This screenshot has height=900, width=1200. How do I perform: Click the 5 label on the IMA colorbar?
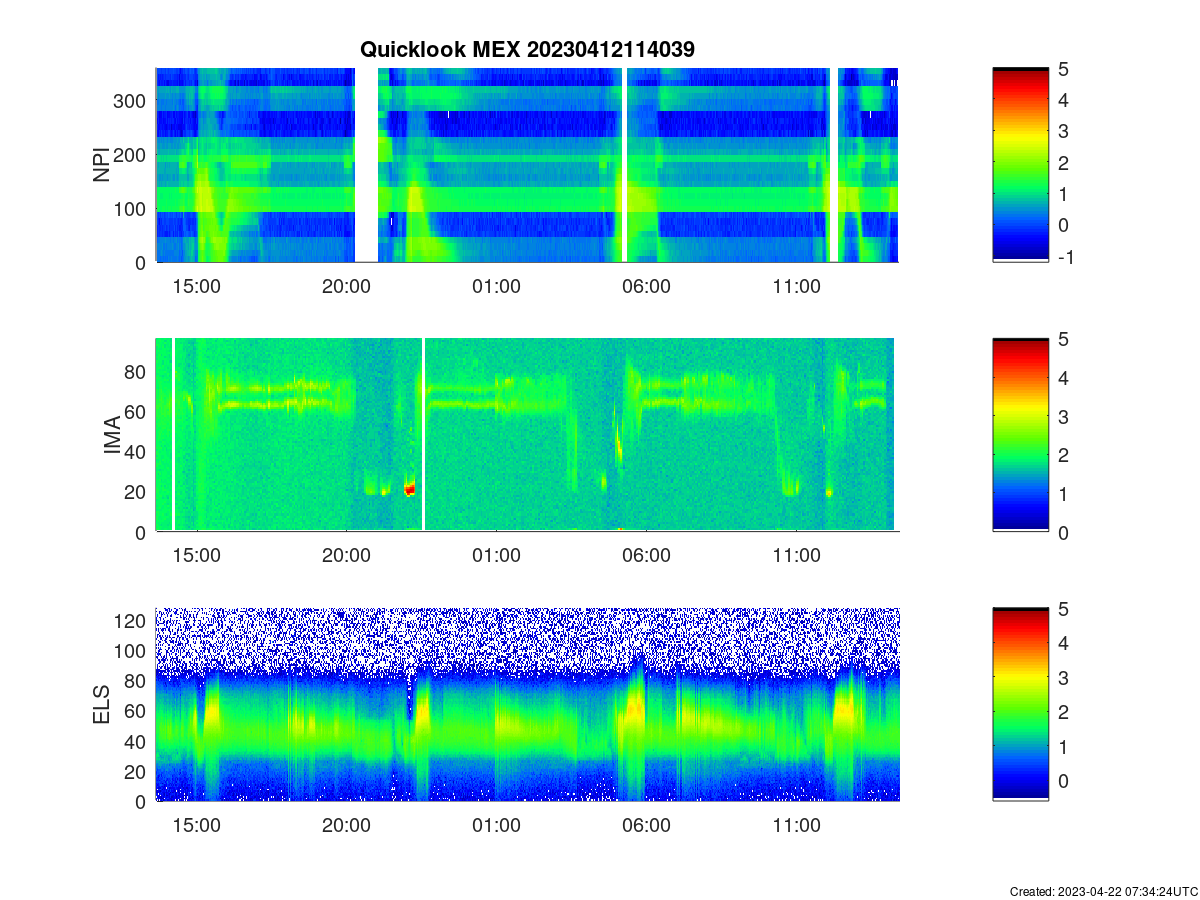1064,339
